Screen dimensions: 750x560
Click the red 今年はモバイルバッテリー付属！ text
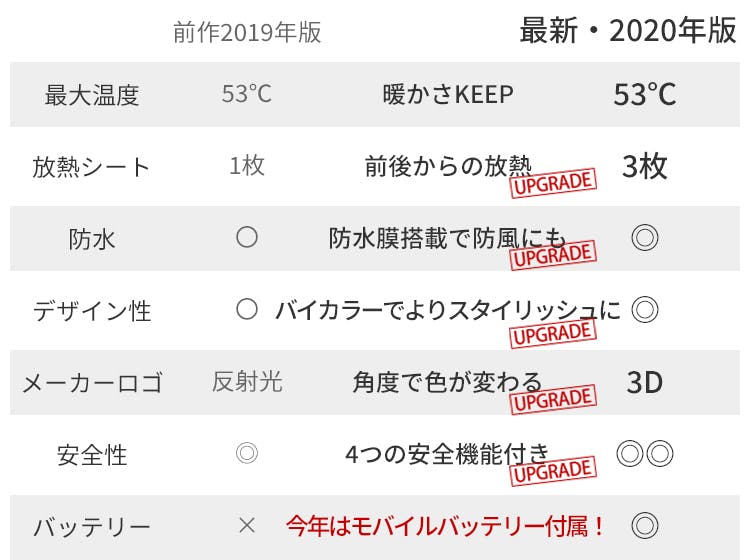tap(446, 525)
